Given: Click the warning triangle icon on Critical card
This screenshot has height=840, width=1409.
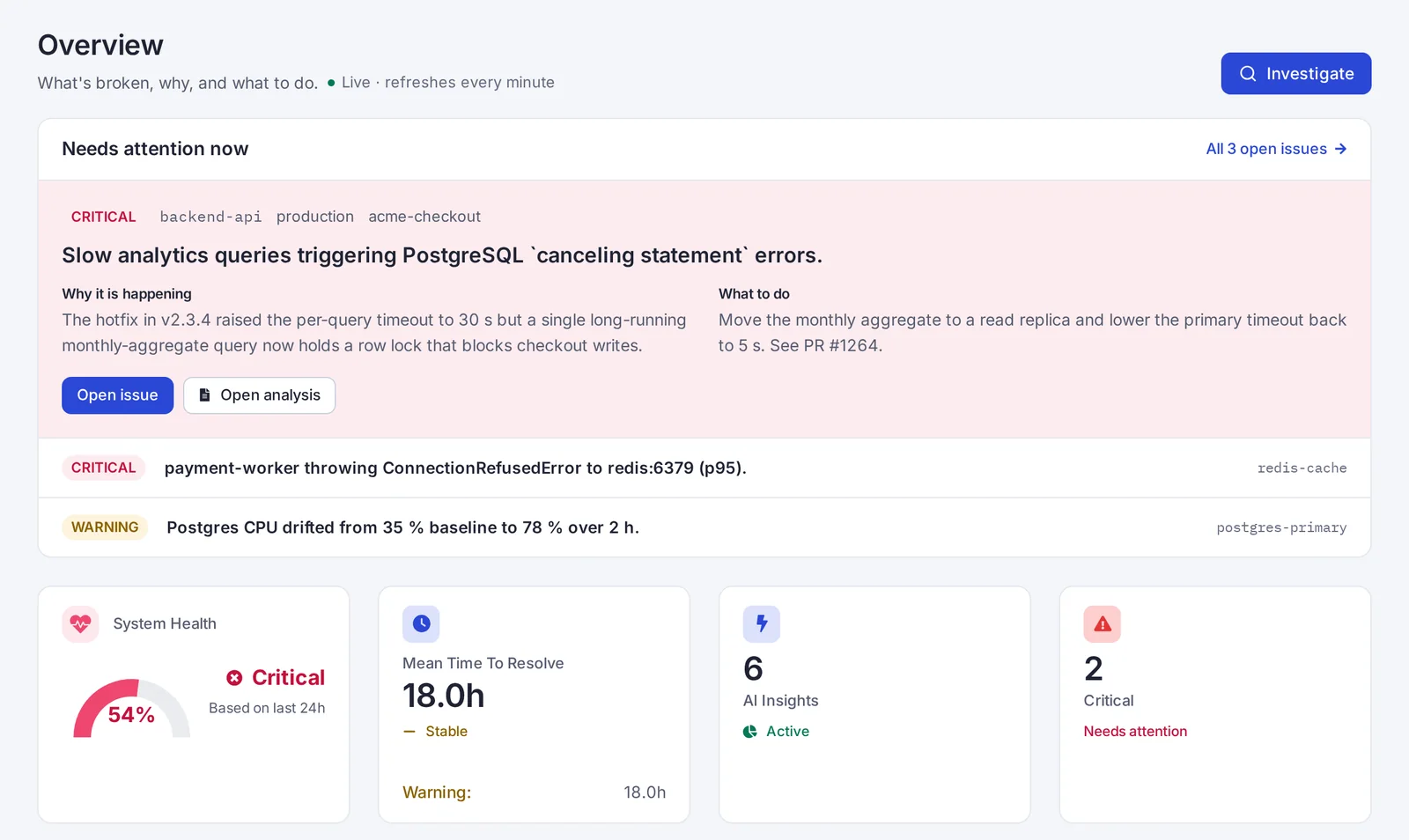Looking at the screenshot, I should (1102, 624).
